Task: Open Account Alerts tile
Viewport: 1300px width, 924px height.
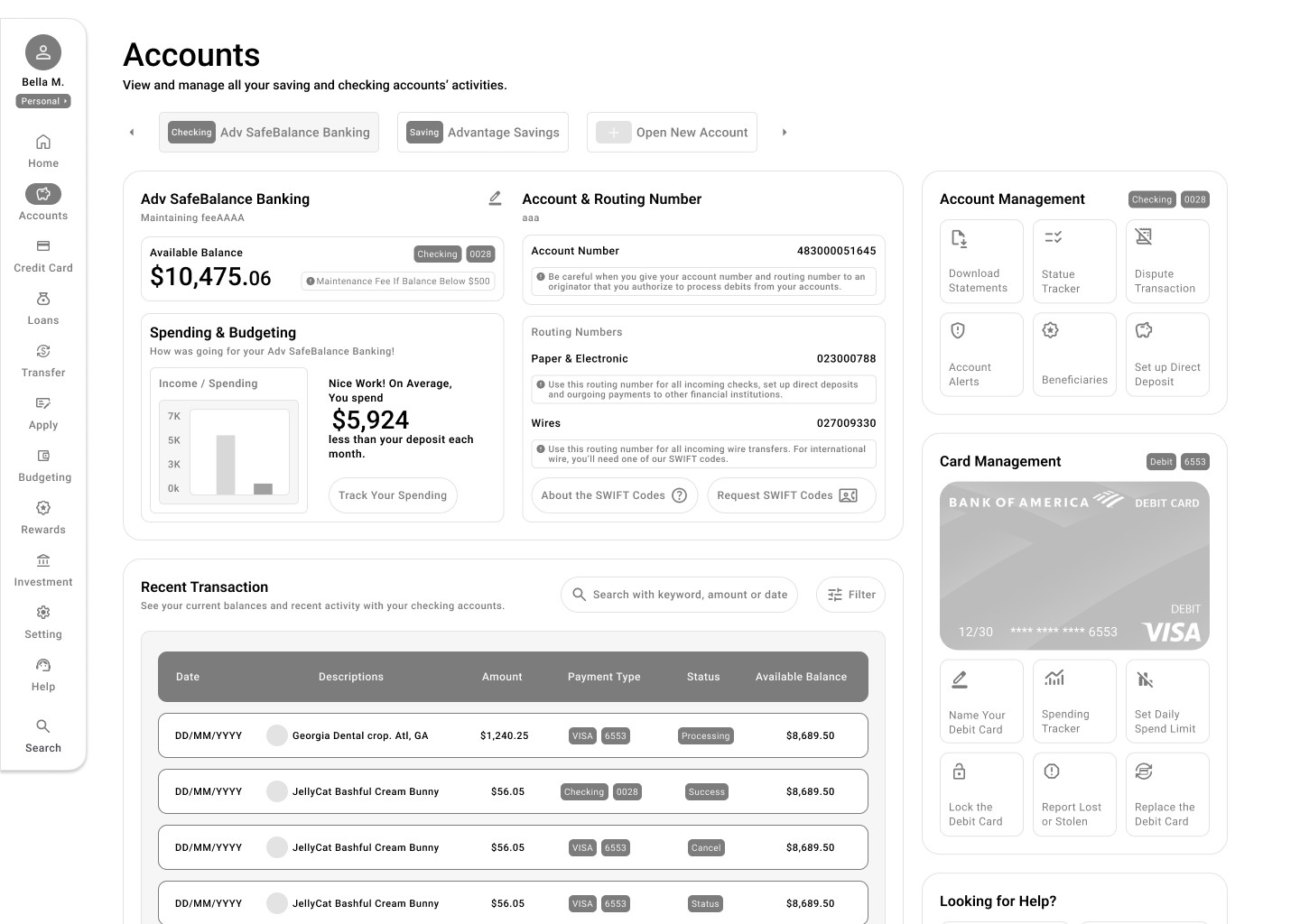Action: pyautogui.click(x=981, y=355)
